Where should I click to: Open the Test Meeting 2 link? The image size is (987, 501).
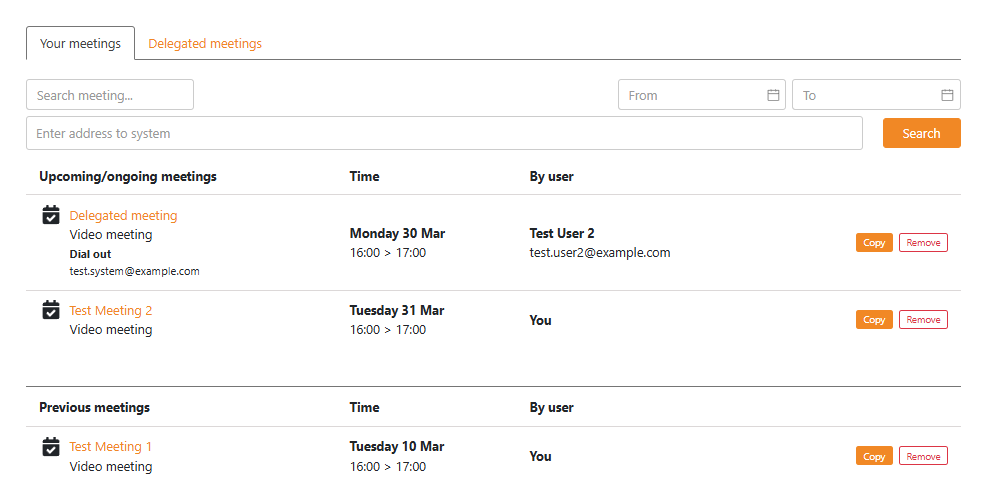(110, 311)
